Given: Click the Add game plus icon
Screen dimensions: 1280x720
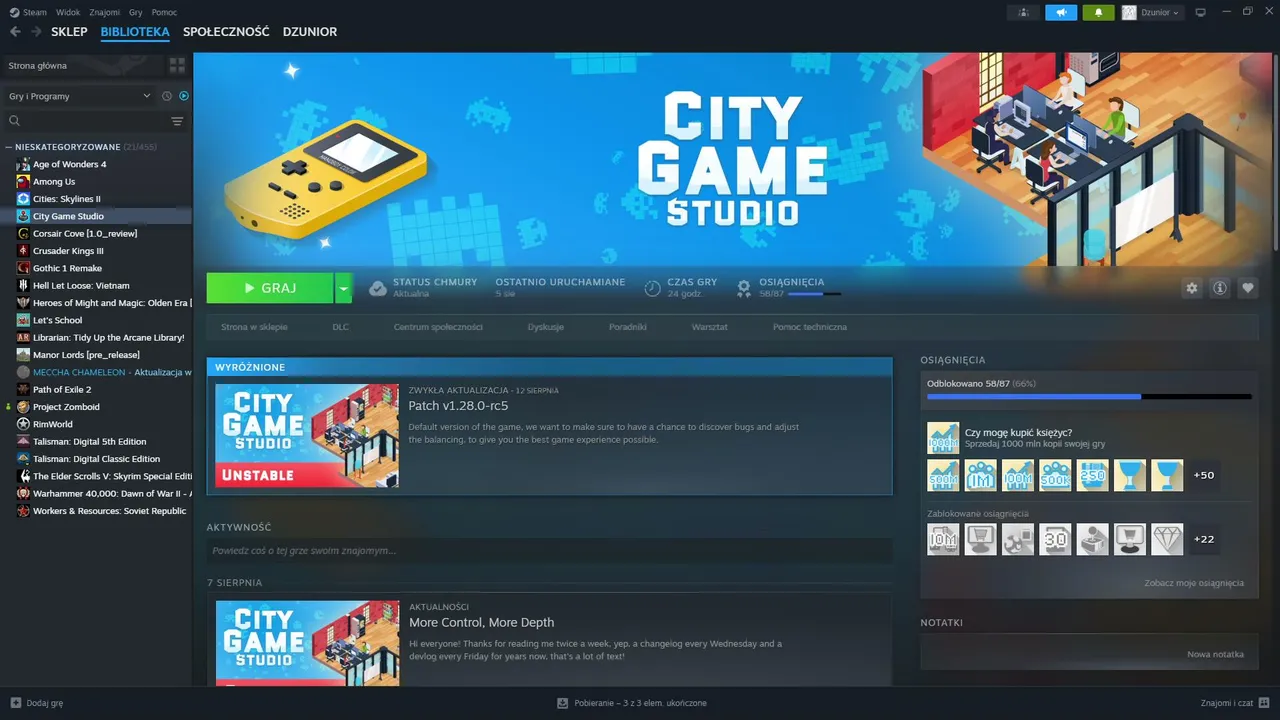Looking at the screenshot, I should (x=15, y=703).
